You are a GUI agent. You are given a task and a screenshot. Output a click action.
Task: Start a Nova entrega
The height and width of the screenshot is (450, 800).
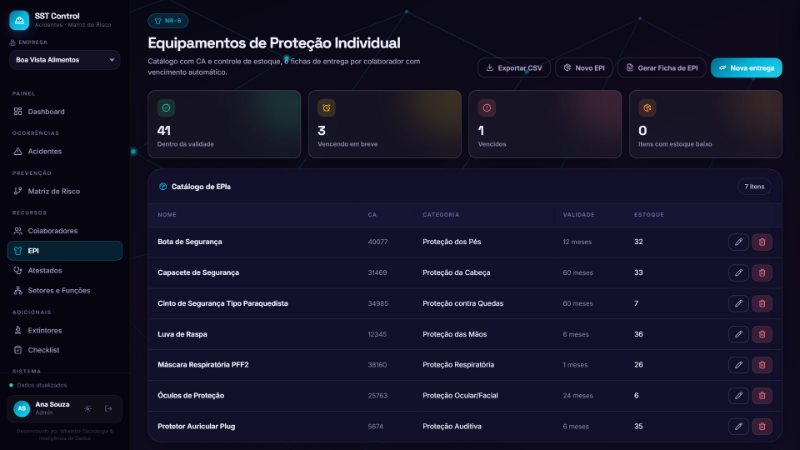coord(746,68)
